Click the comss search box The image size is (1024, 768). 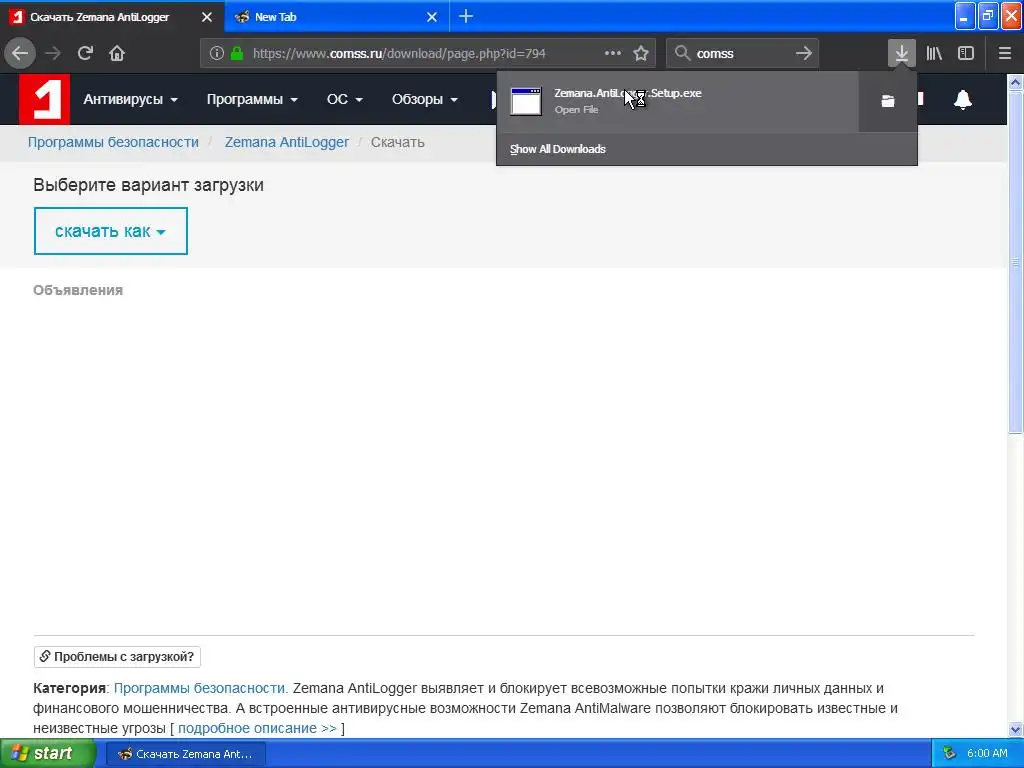[x=741, y=53]
